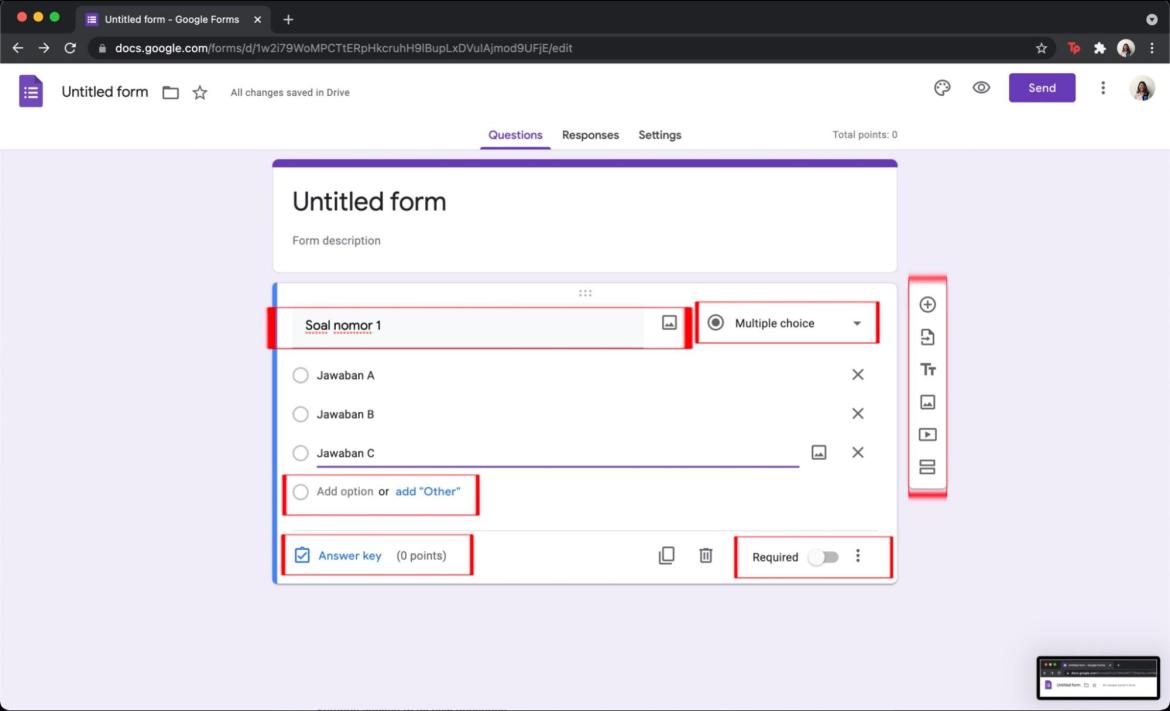Toggle the Required switch on

(x=824, y=557)
